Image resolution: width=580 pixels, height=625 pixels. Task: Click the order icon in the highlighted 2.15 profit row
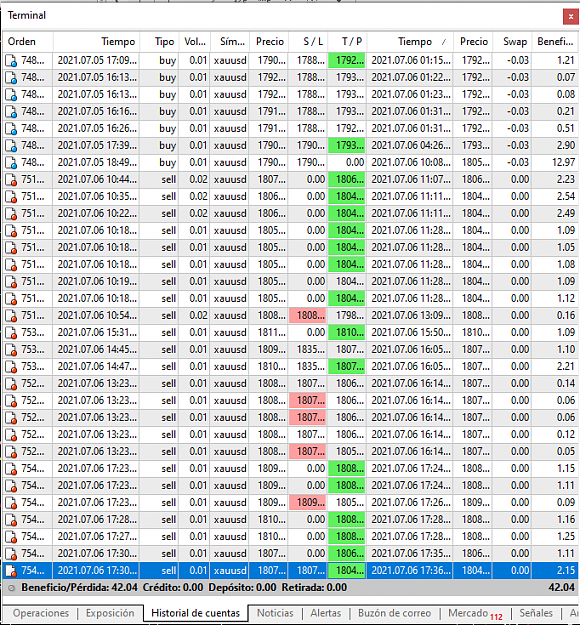click(11, 571)
